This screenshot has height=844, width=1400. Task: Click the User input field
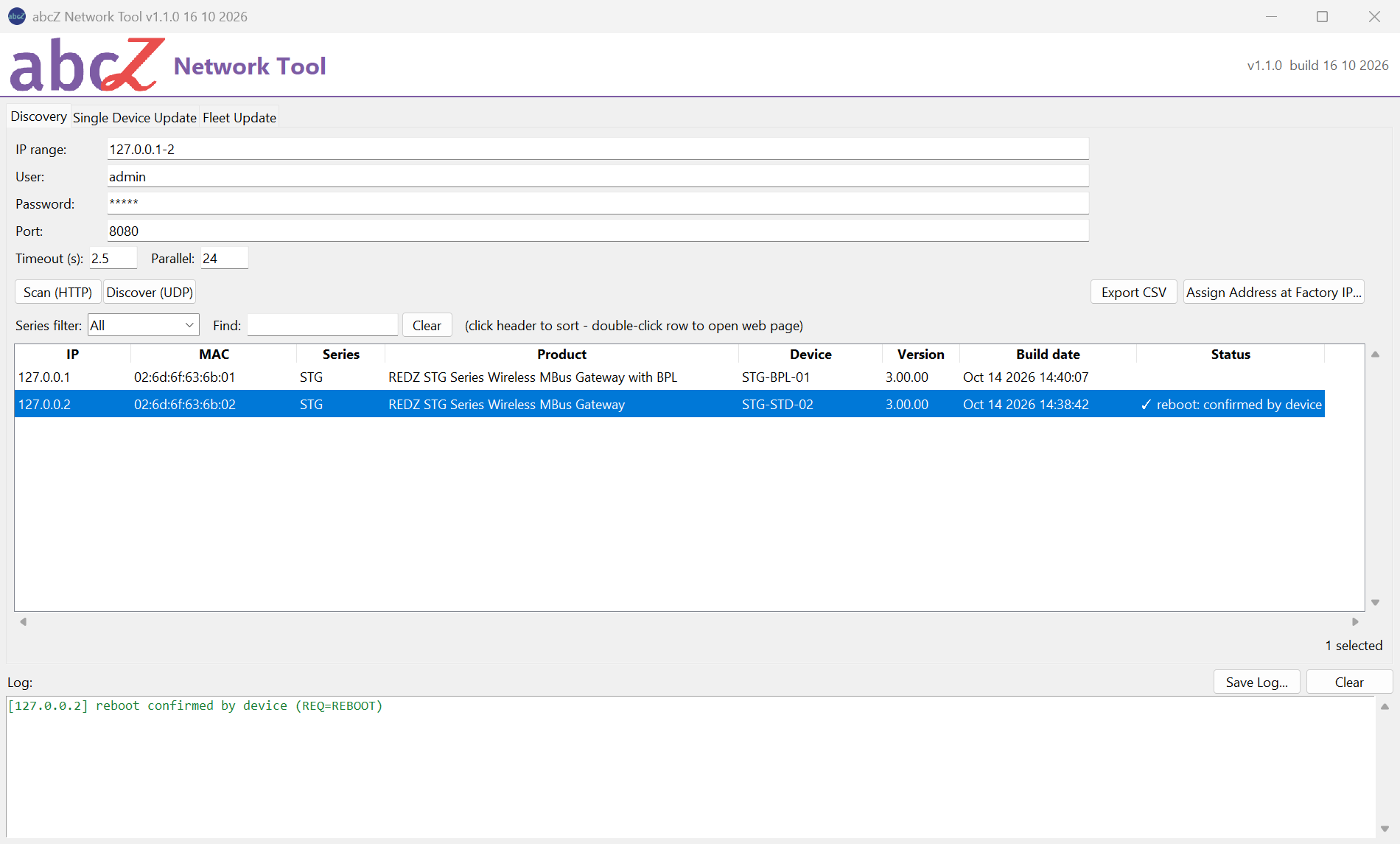pyautogui.click(x=598, y=176)
